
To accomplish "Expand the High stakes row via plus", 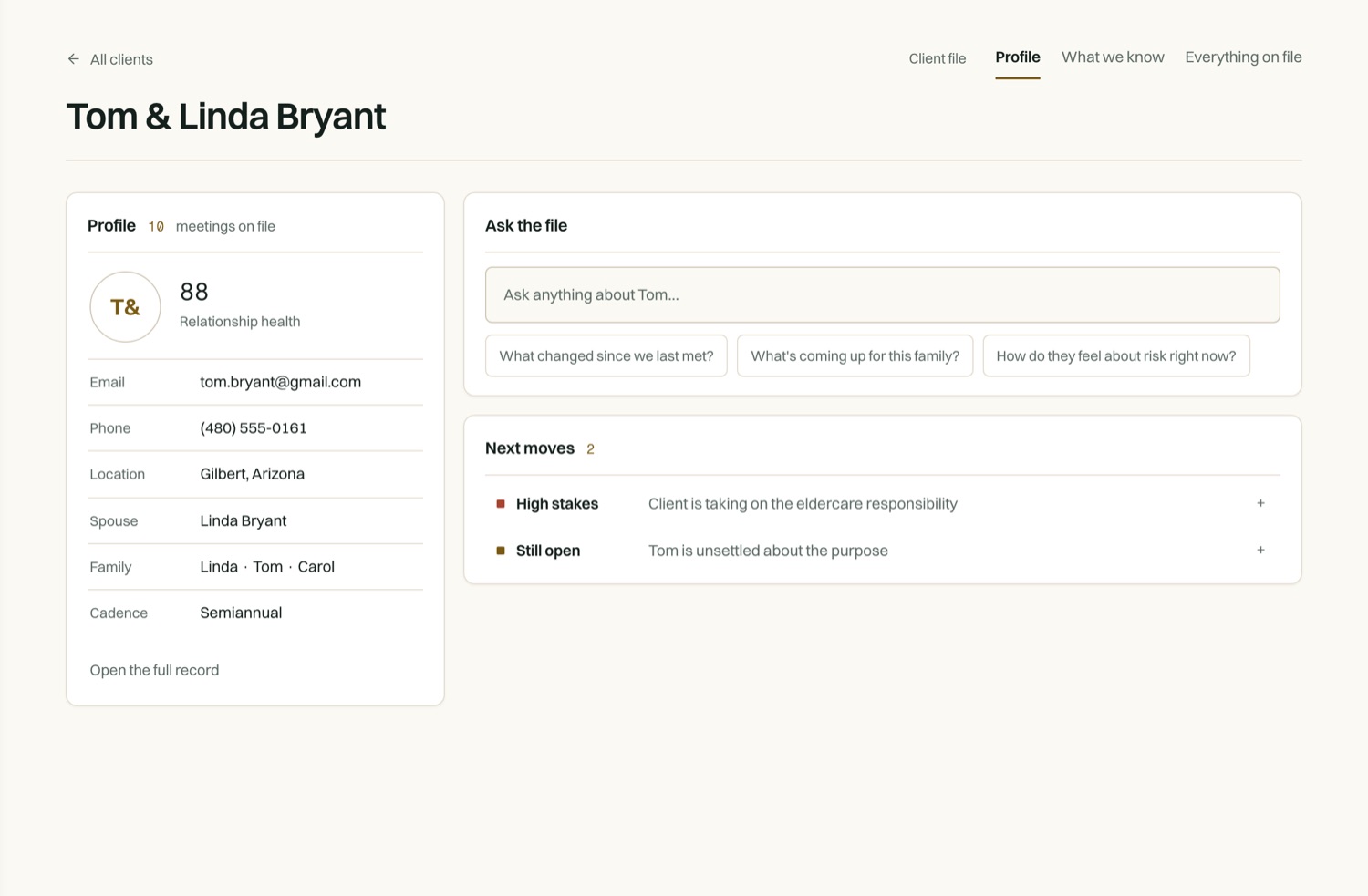I will pos(1260,503).
